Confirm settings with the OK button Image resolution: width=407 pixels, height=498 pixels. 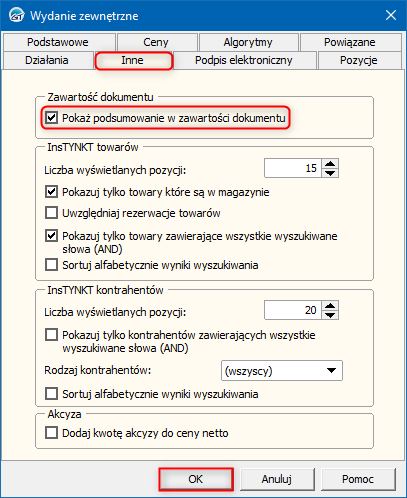pos(196,479)
